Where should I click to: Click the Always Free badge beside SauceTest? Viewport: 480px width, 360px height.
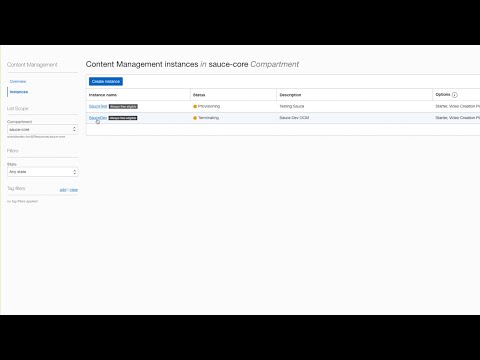coord(123,107)
